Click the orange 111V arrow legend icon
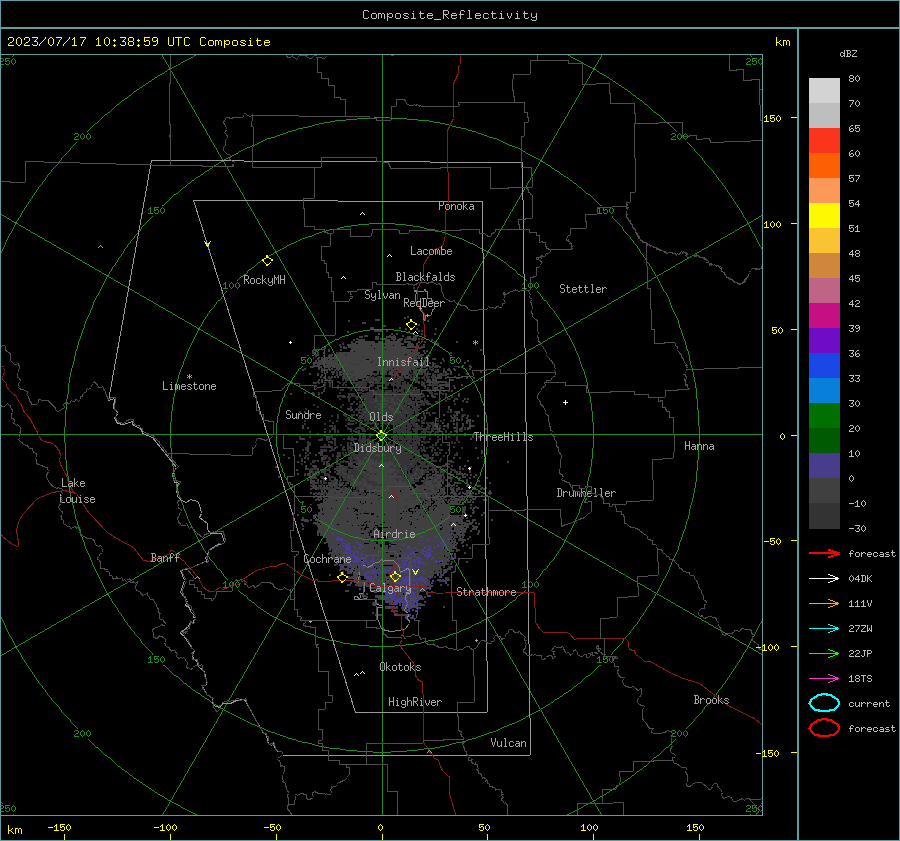 (x=824, y=603)
